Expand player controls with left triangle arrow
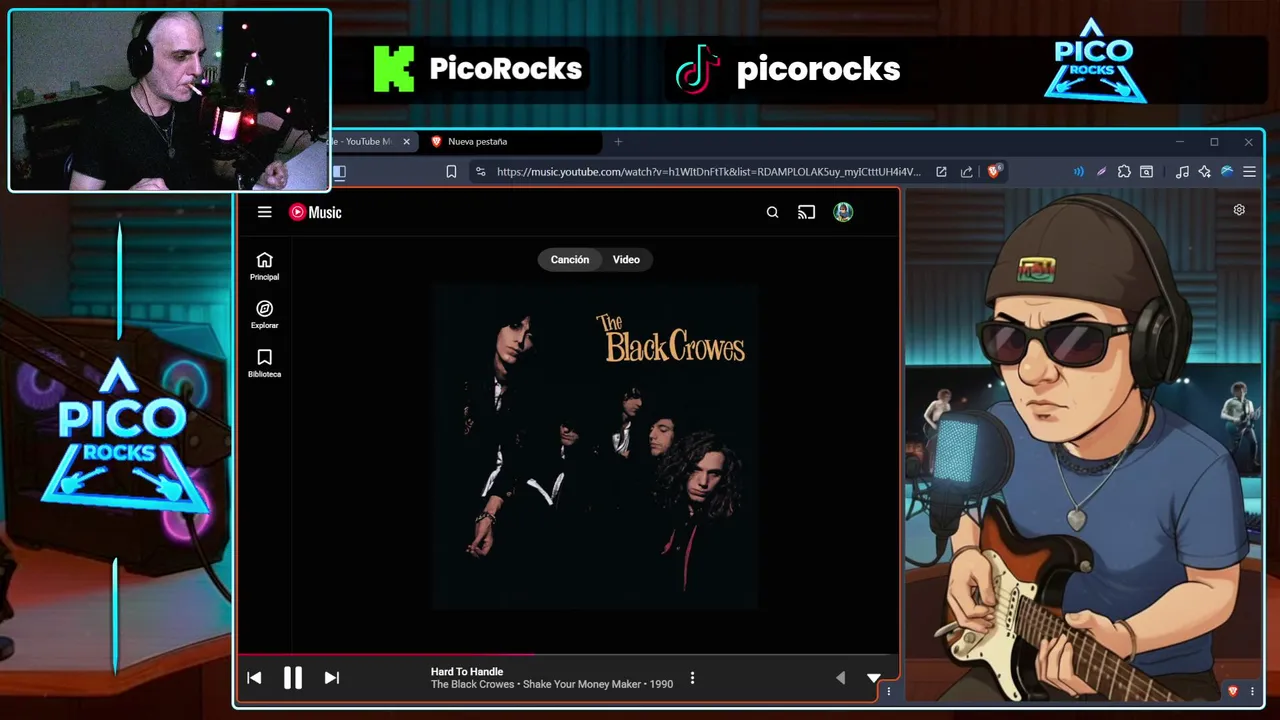Viewport: 1280px width, 720px height. (x=840, y=678)
